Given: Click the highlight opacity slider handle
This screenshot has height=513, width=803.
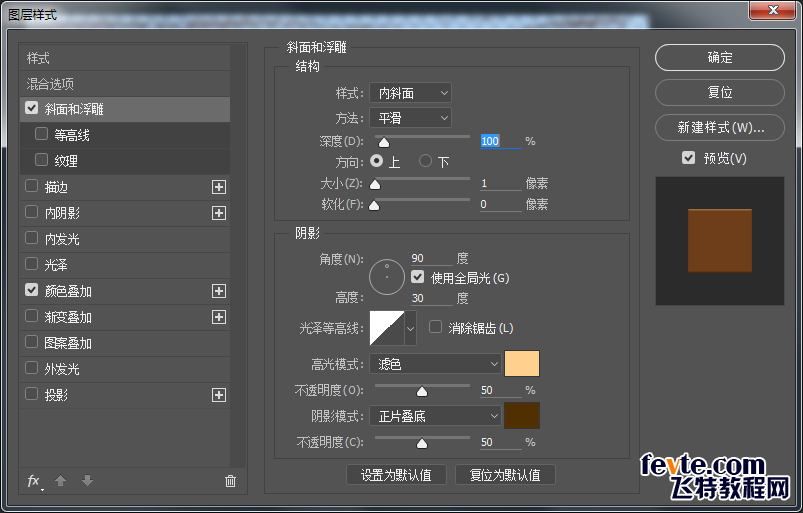Looking at the screenshot, I should click(x=422, y=392).
